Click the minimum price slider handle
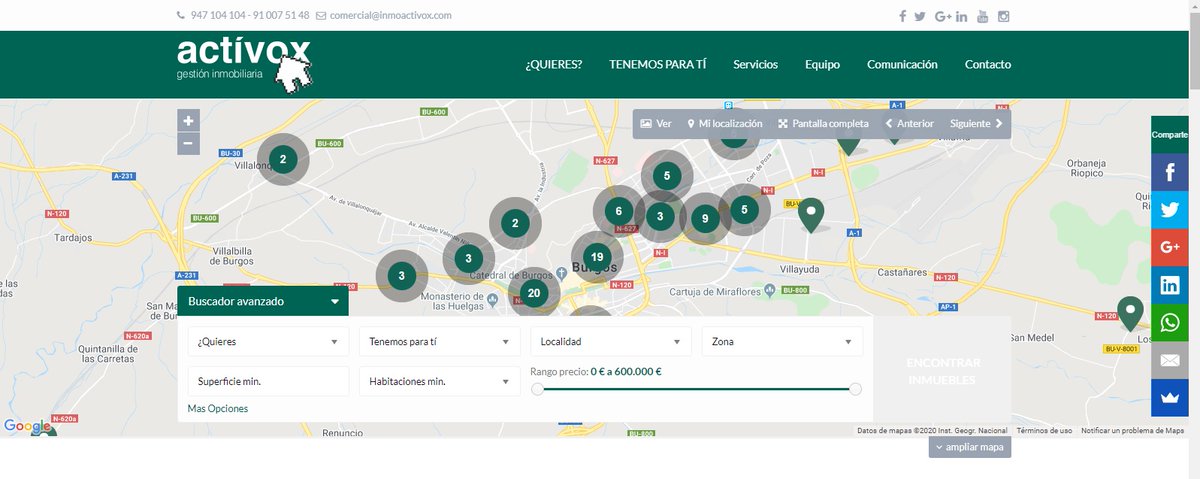The height and width of the screenshot is (479, 1200). 537,389
